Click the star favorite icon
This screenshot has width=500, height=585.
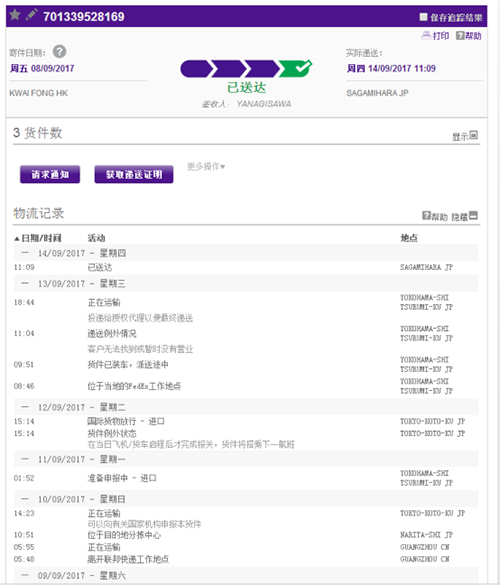pyautogui.click(x=15, y=15)
